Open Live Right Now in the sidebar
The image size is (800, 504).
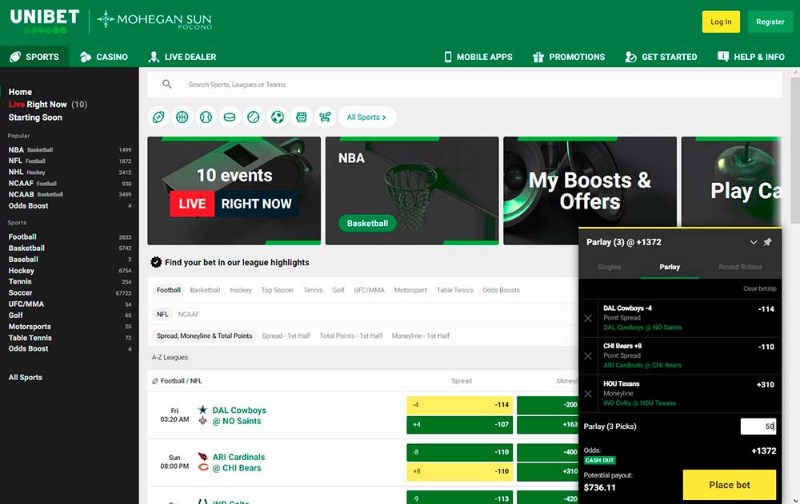coord(48,105)
